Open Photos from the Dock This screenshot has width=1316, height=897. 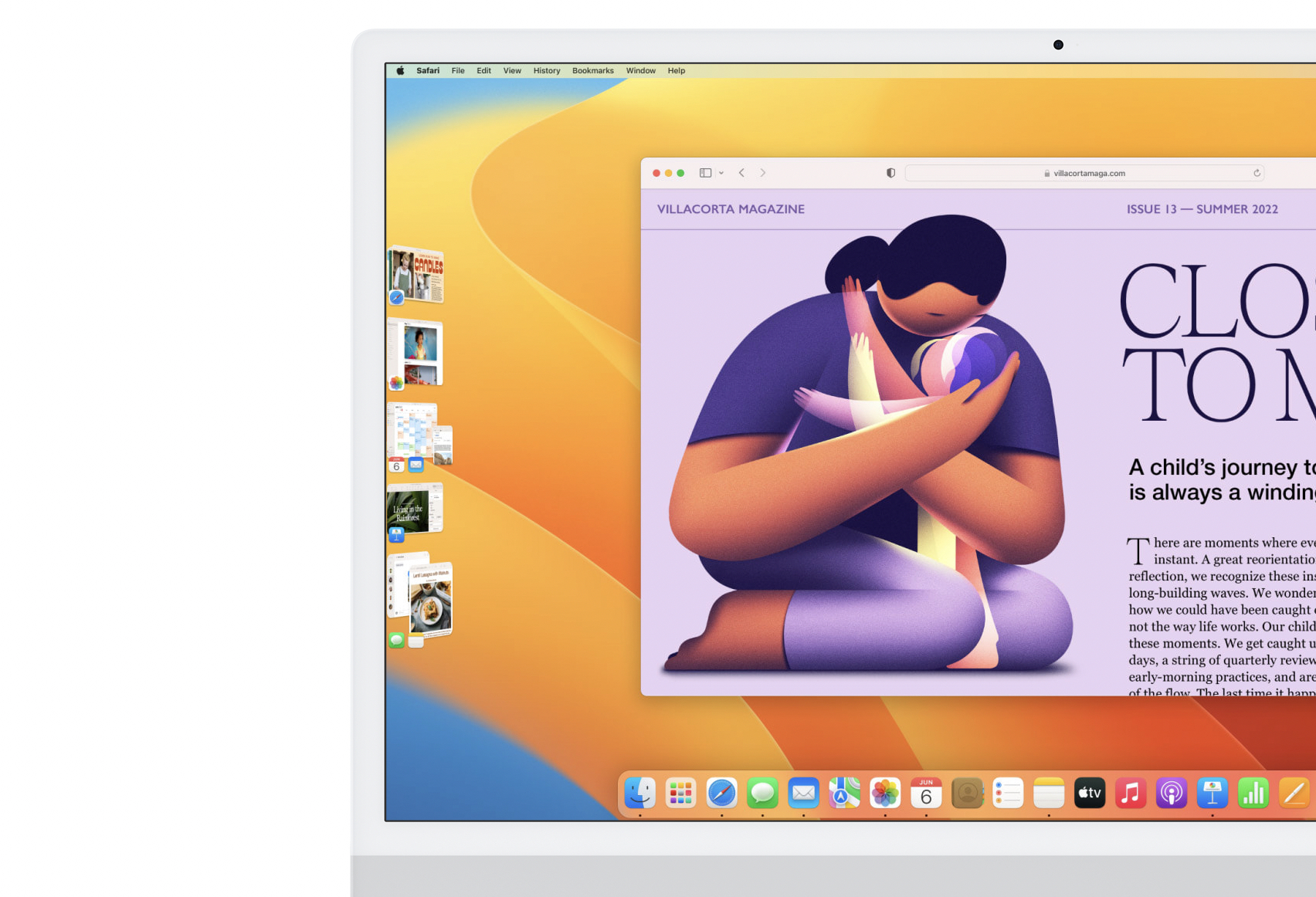(x=885, y=793)
